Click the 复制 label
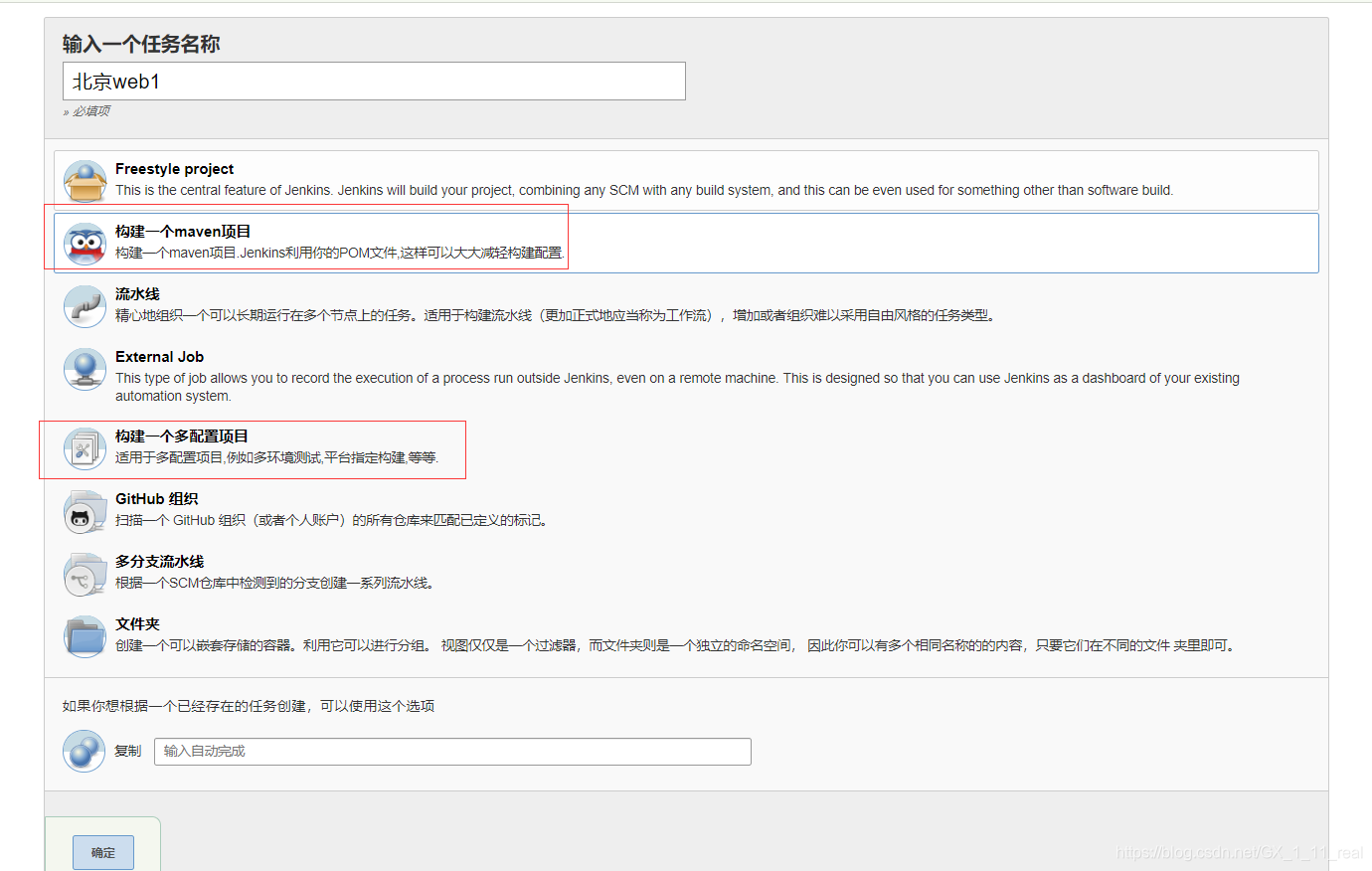 [x=128, y=751]
